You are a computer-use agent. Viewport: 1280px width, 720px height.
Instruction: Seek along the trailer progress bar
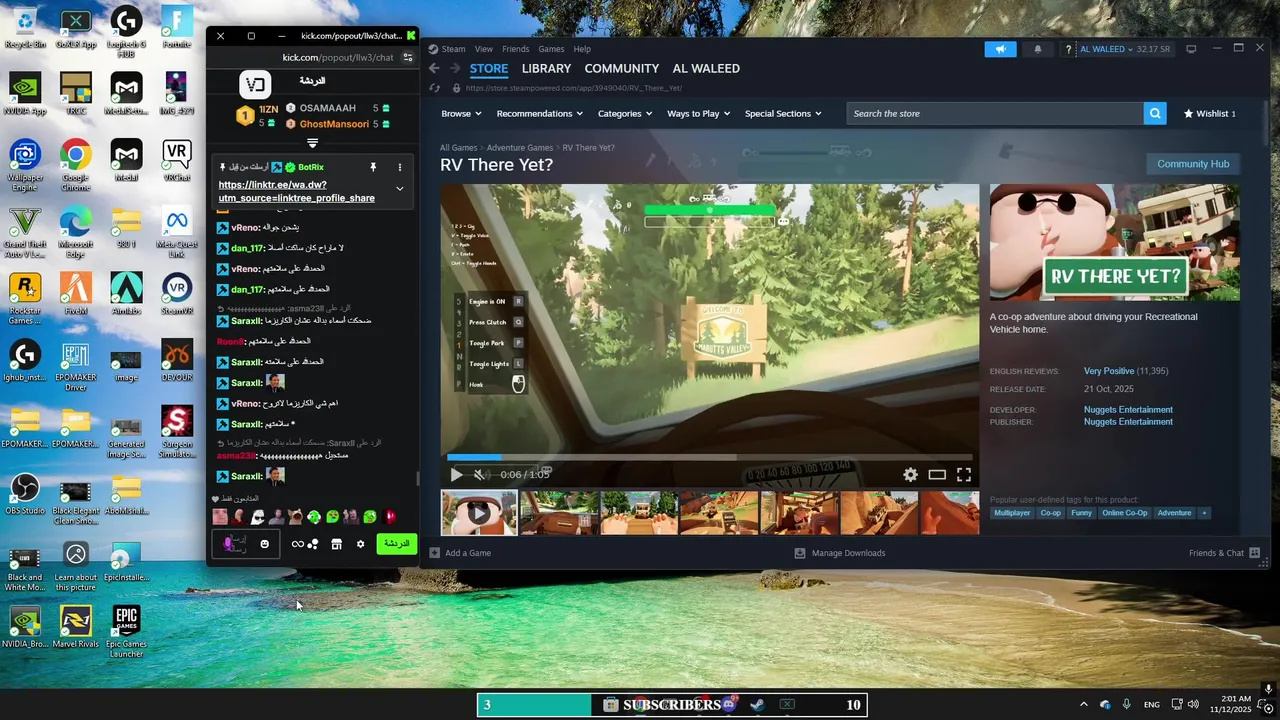pos(710,457)
